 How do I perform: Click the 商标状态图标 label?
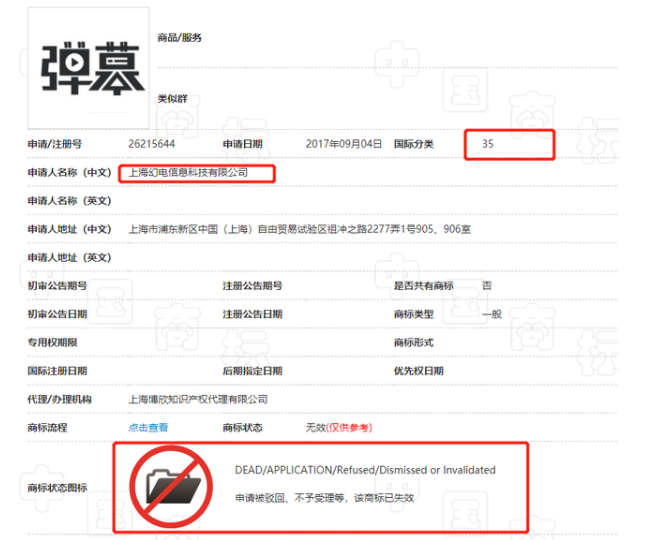tap(57, 488)
